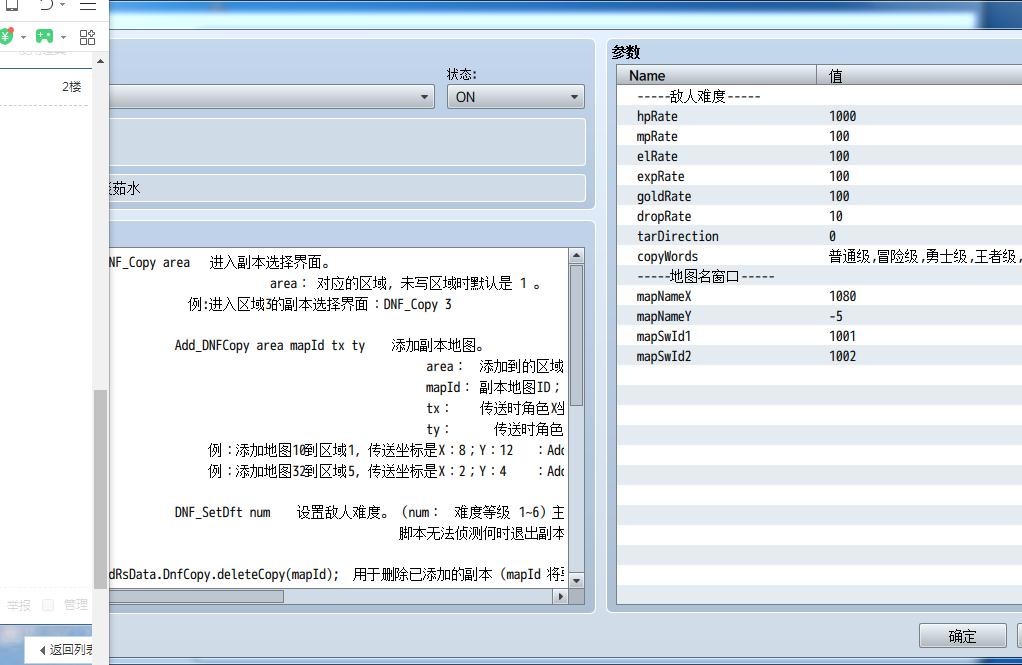Click Name column header in parameters table
The width and height of the screenshot is (1022, 665).
pyautogui.click(x=716, y=76)
